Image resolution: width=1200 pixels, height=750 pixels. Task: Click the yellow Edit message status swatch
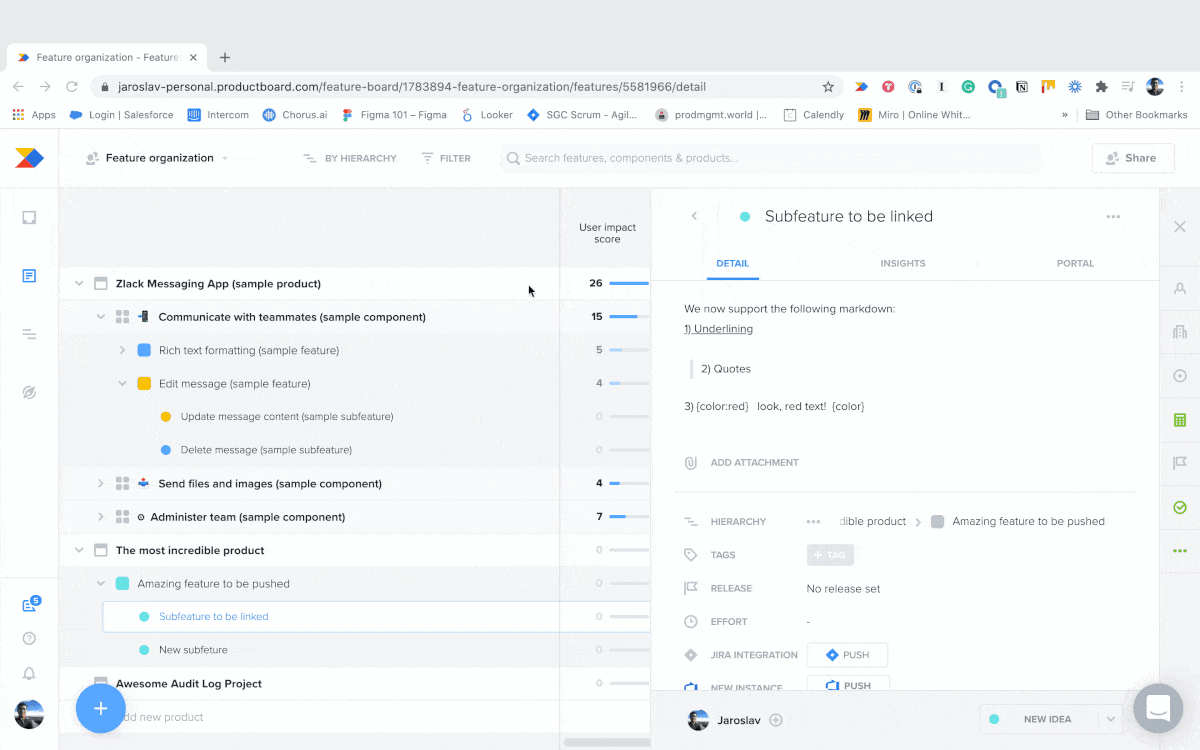pyautogui.click(x=144, y=384)
